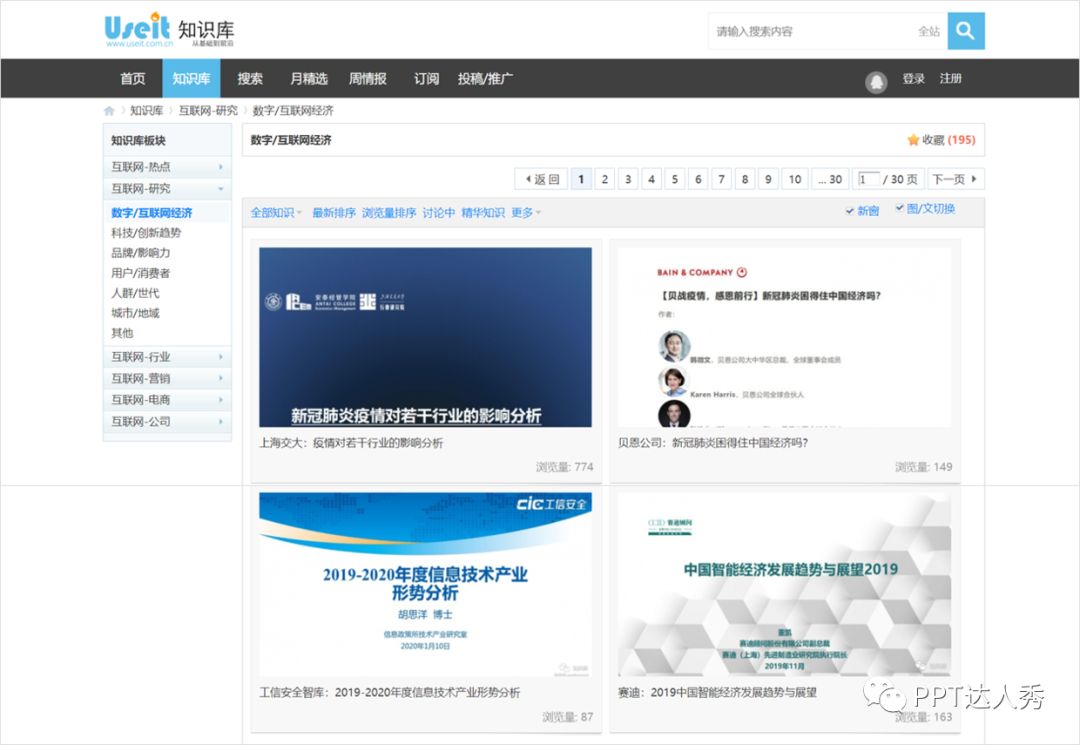
Task: Click breadcrumb 知识库 link
Action: 147,111
